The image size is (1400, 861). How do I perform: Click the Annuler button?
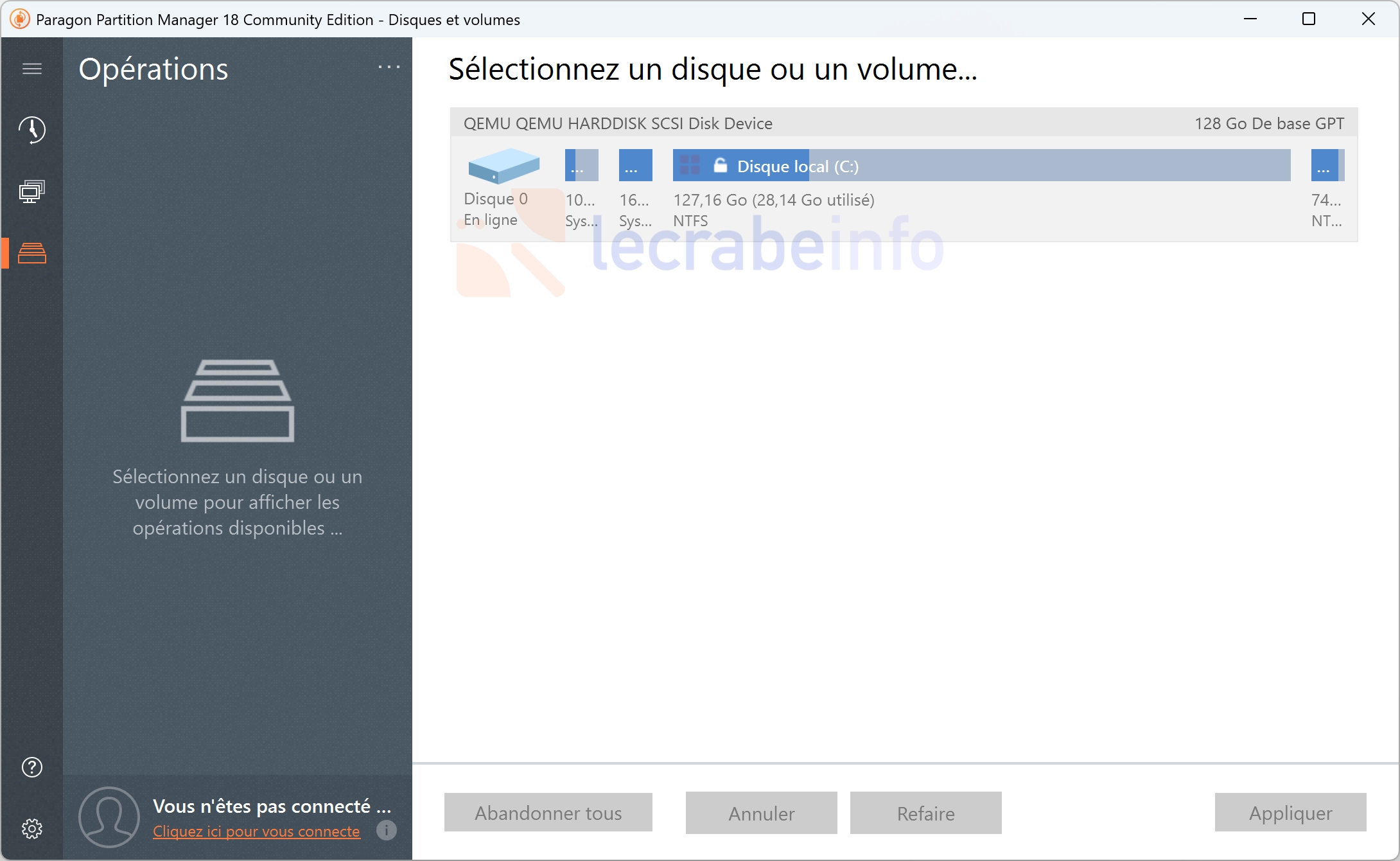761,813
